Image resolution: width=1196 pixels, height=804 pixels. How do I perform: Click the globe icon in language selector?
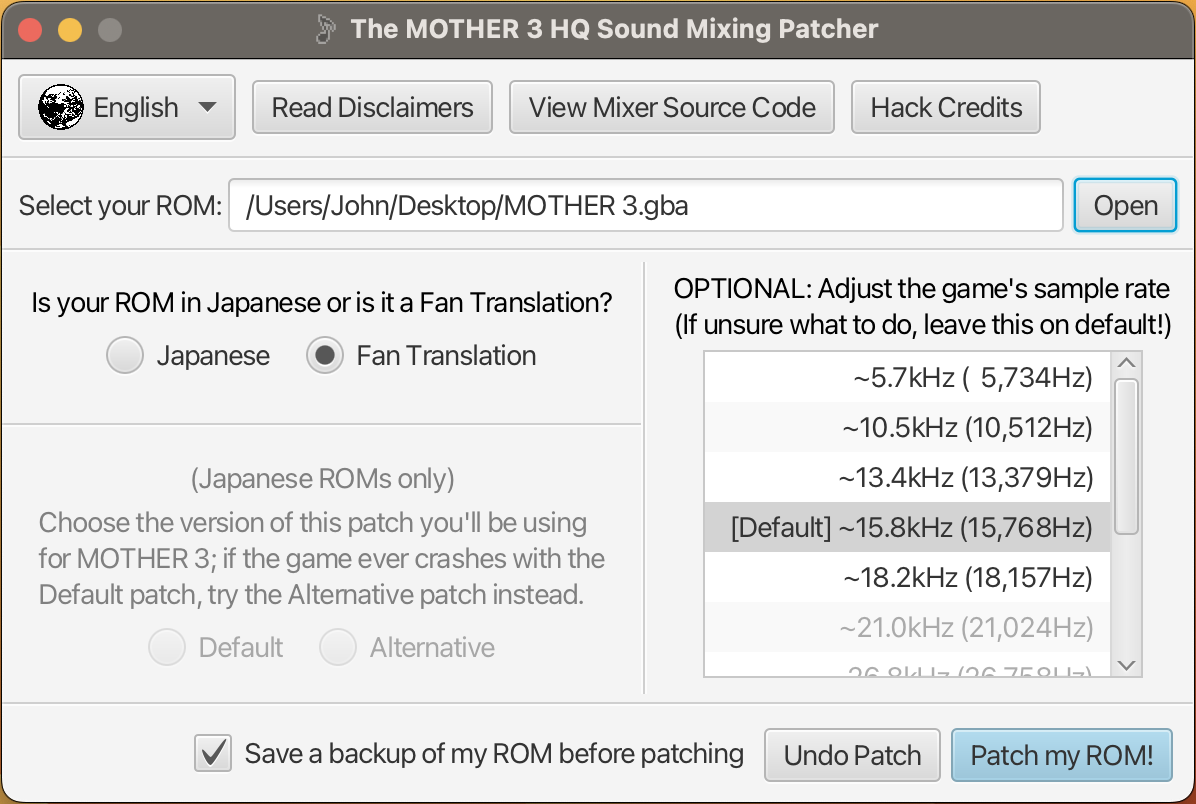[61, 108]
